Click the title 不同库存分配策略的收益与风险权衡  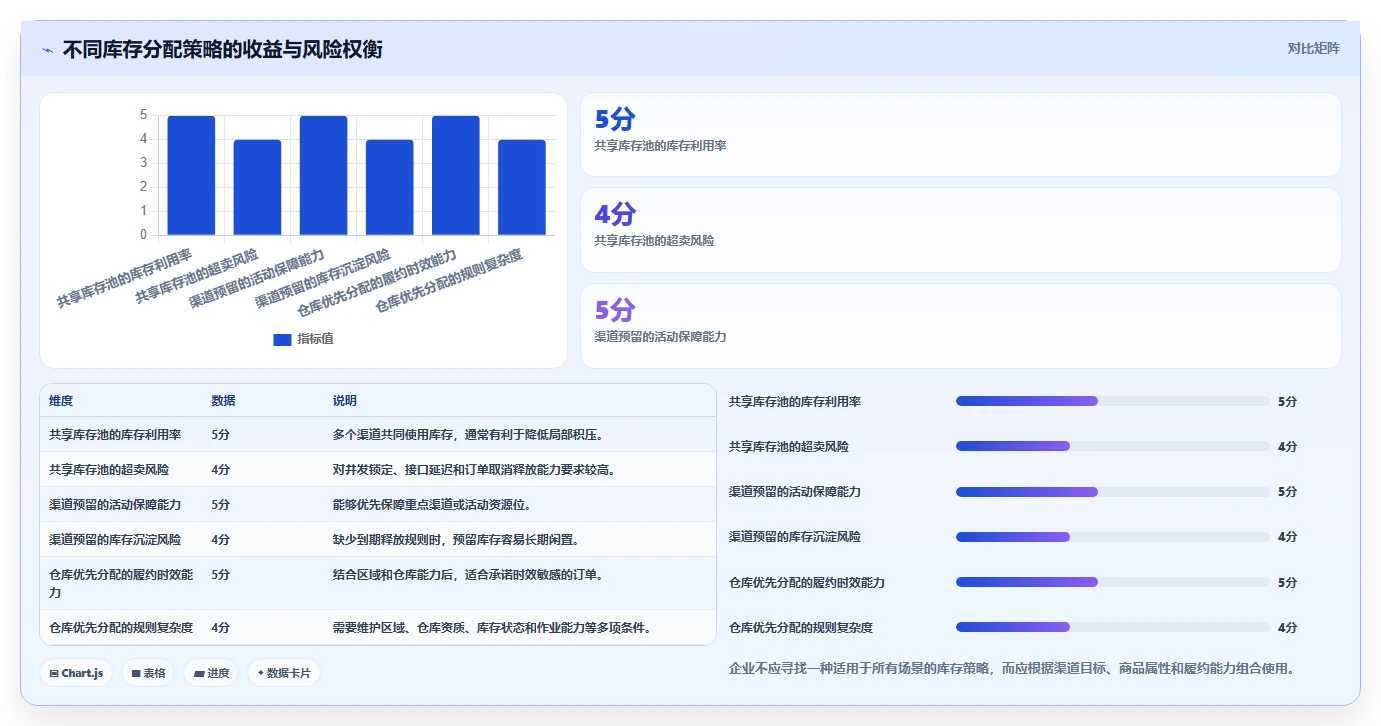point(222,49)
